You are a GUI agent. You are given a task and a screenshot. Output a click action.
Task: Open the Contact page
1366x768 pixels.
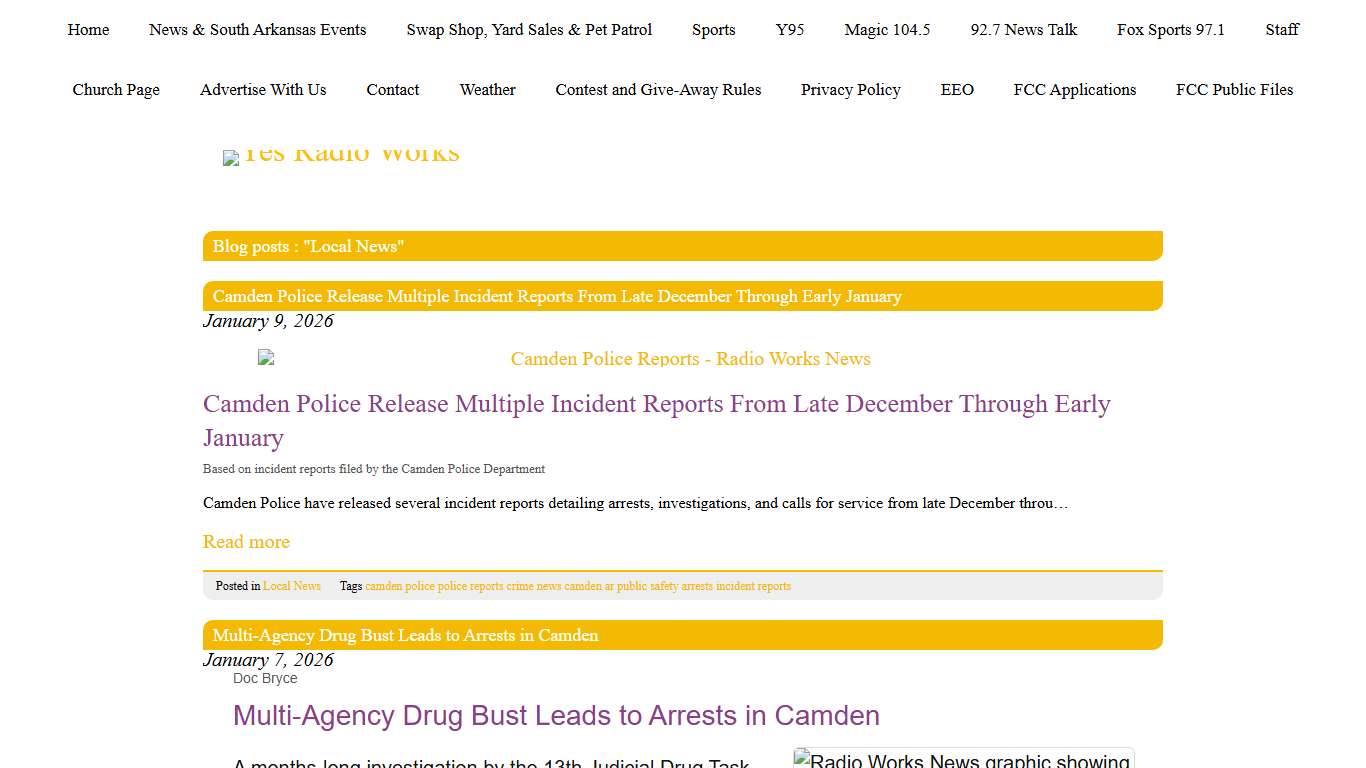(x=392, y=90)
